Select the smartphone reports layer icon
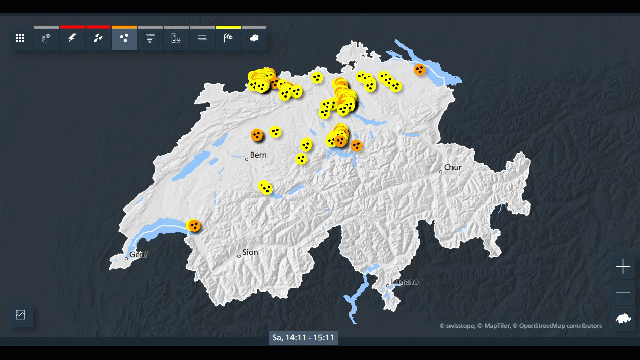 [176, 38]
